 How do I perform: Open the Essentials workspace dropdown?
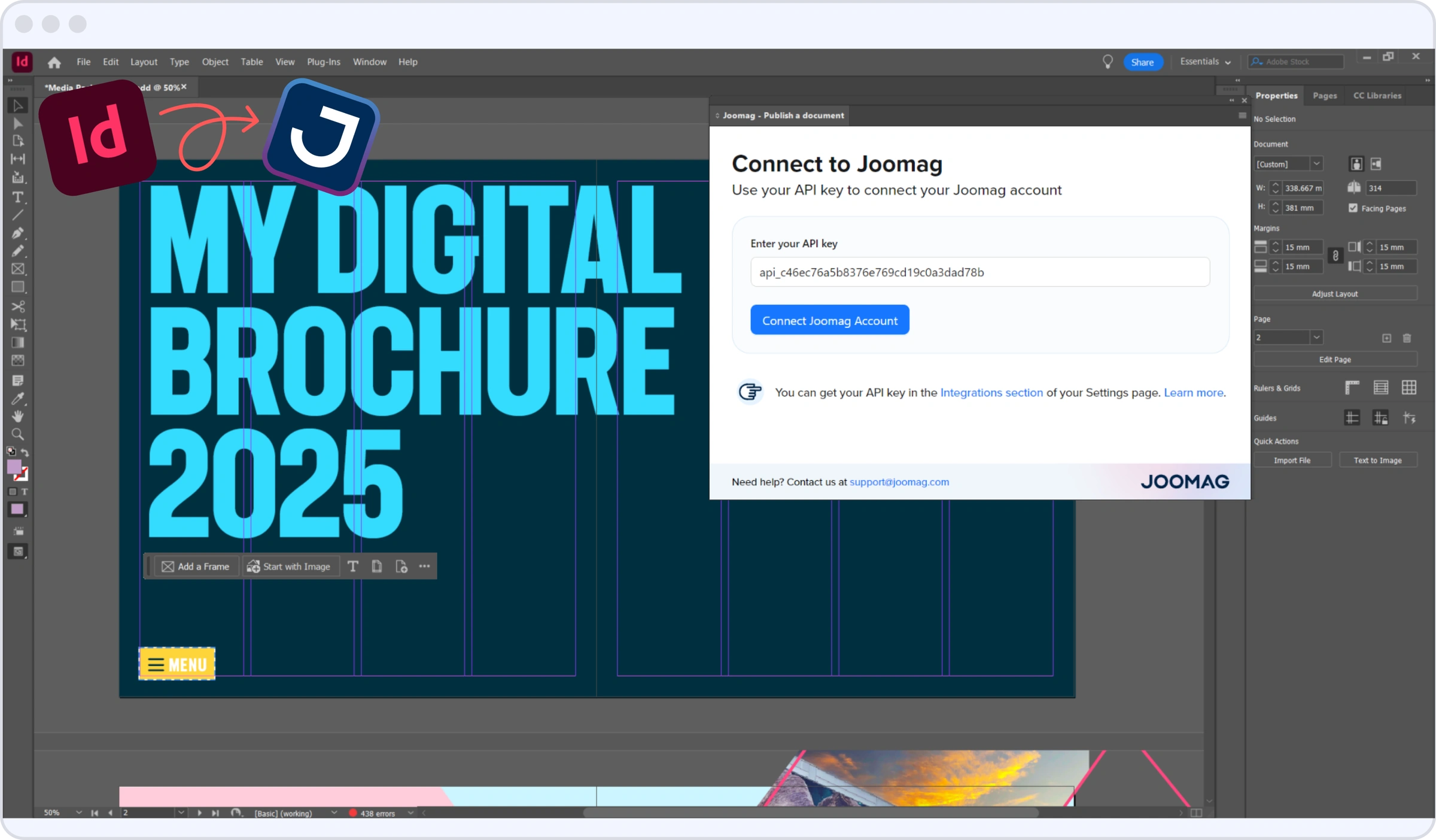(1205, 62)
